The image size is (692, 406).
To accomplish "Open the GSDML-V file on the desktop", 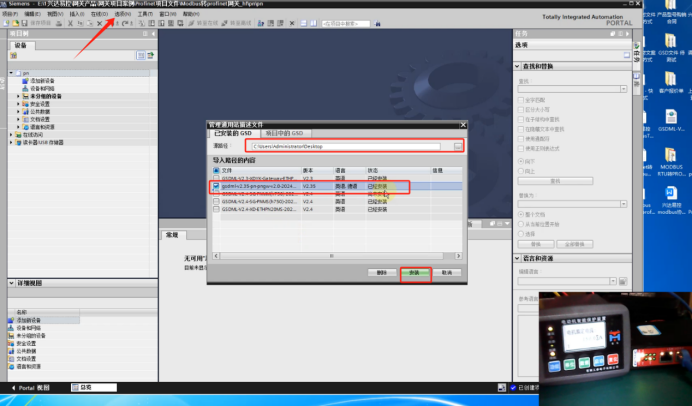I will [x=671, y=120].
